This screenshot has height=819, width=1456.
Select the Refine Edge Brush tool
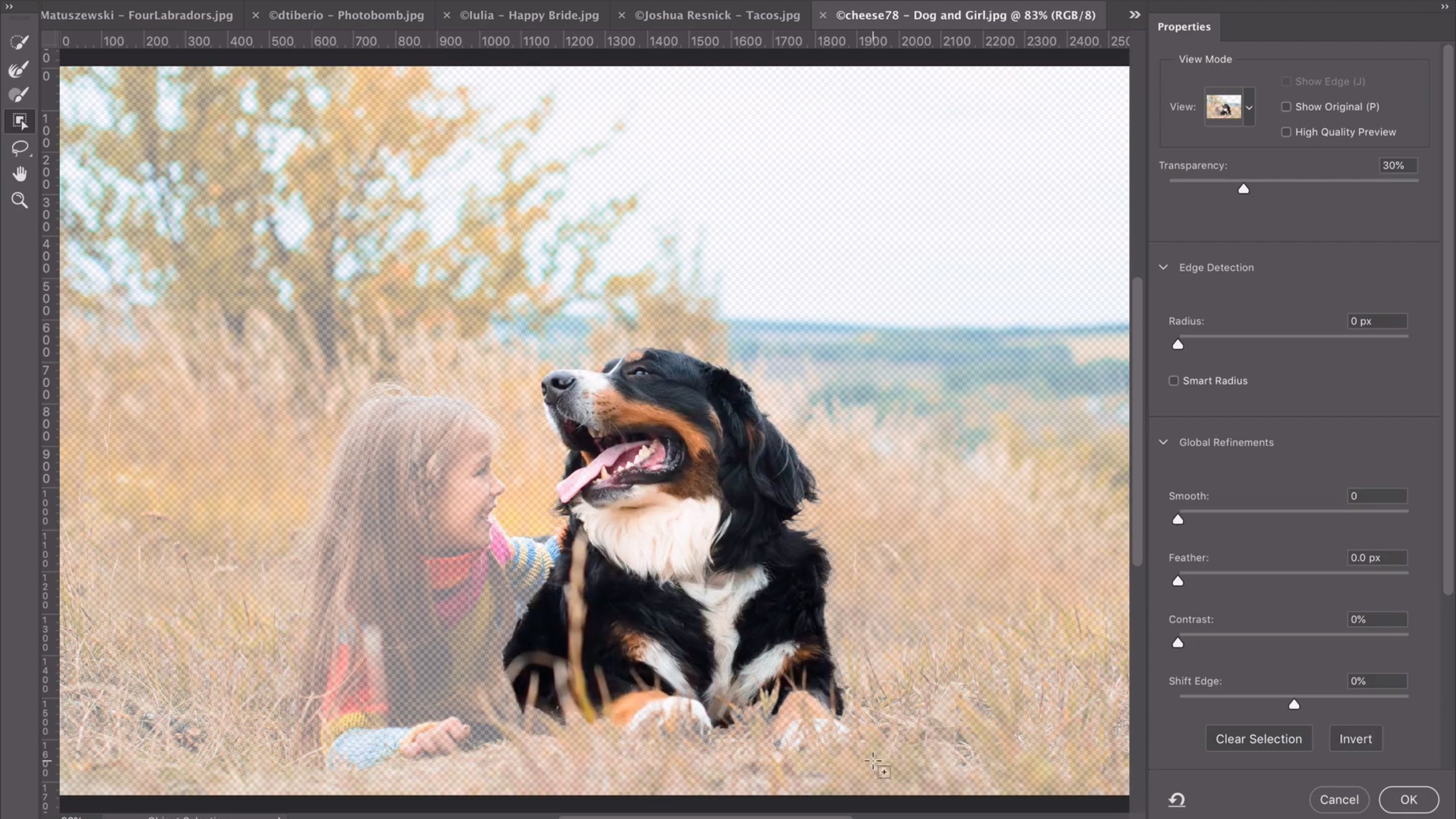click(19, 69)
